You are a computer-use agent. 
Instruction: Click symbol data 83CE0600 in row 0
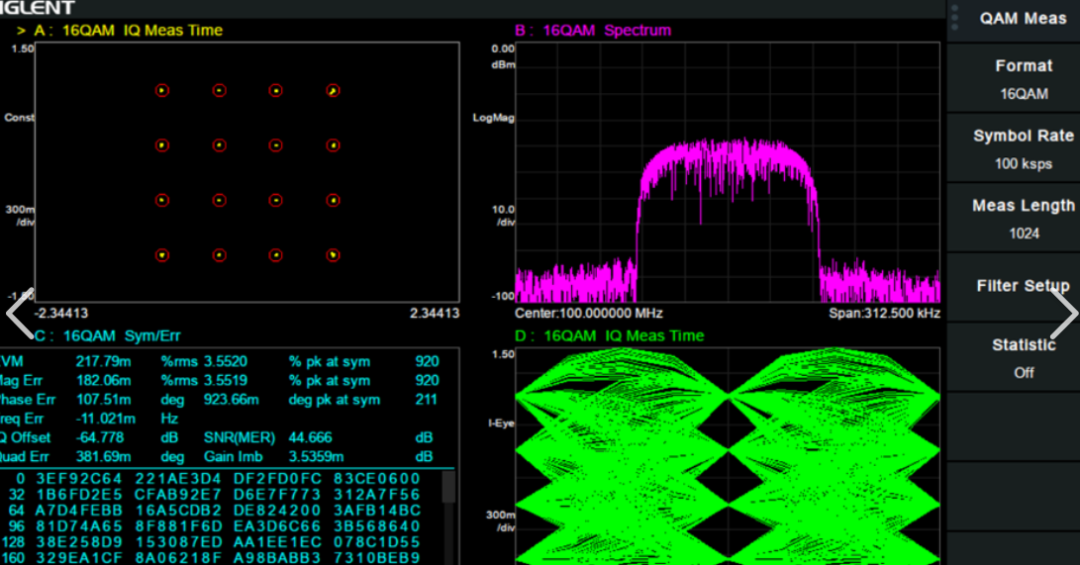(377, 478)
